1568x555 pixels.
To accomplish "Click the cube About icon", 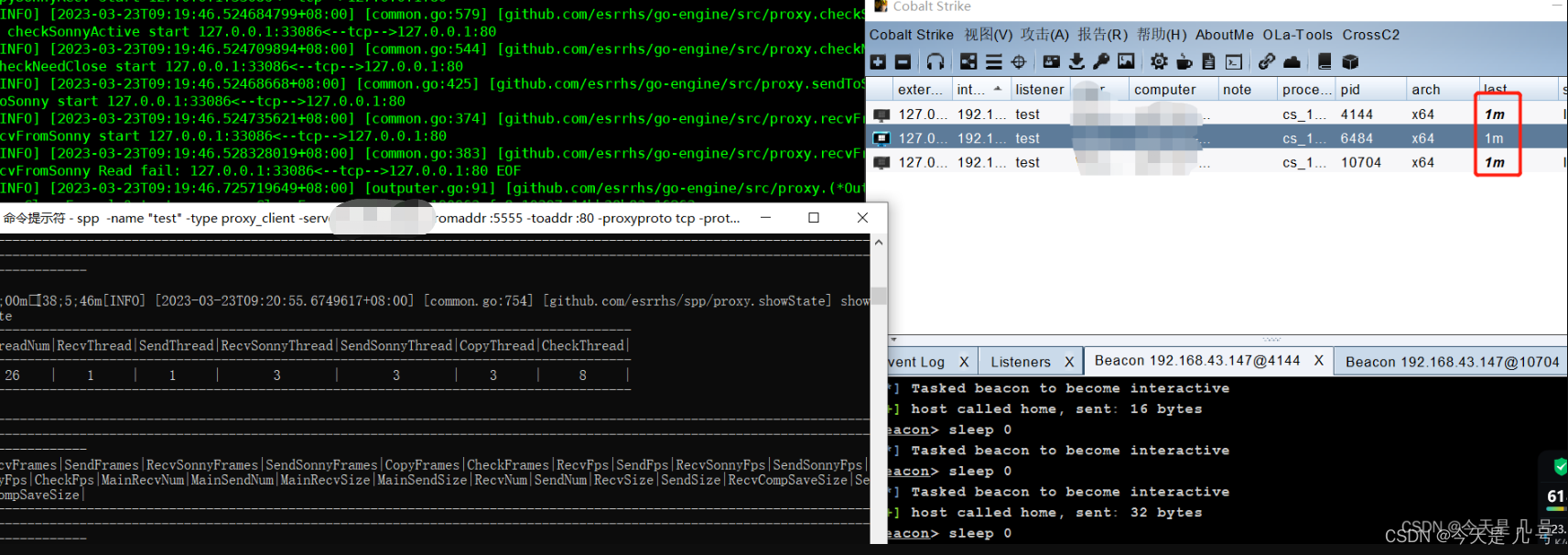I will 1350,61.
